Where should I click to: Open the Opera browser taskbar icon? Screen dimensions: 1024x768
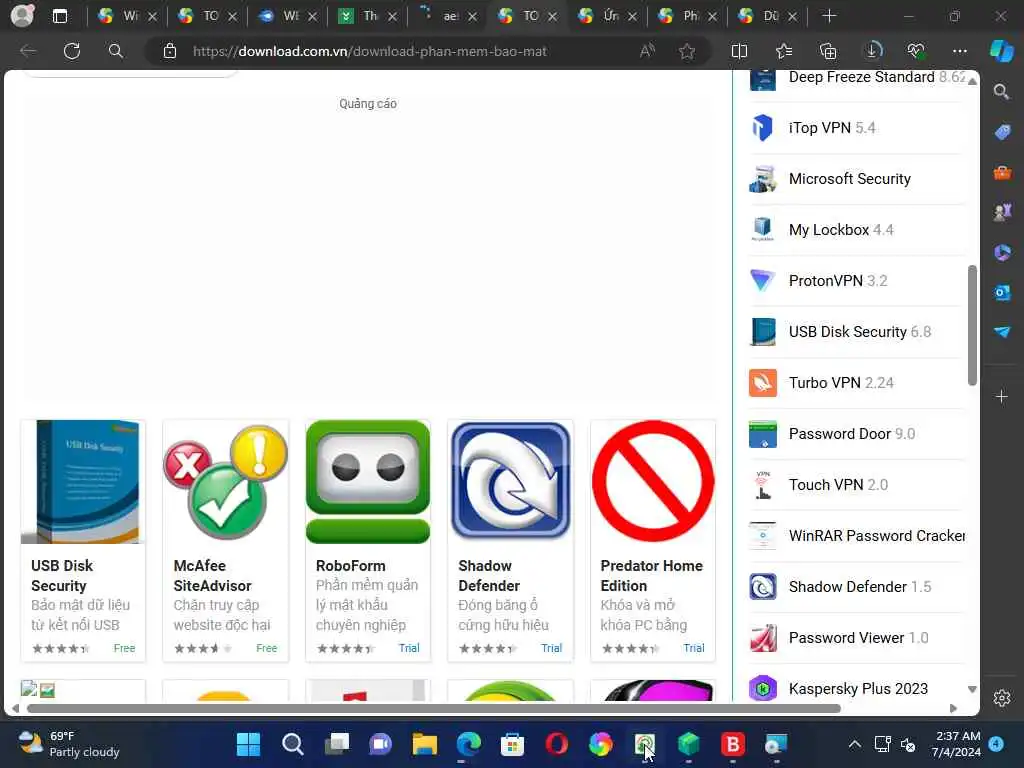coord(556,744)
